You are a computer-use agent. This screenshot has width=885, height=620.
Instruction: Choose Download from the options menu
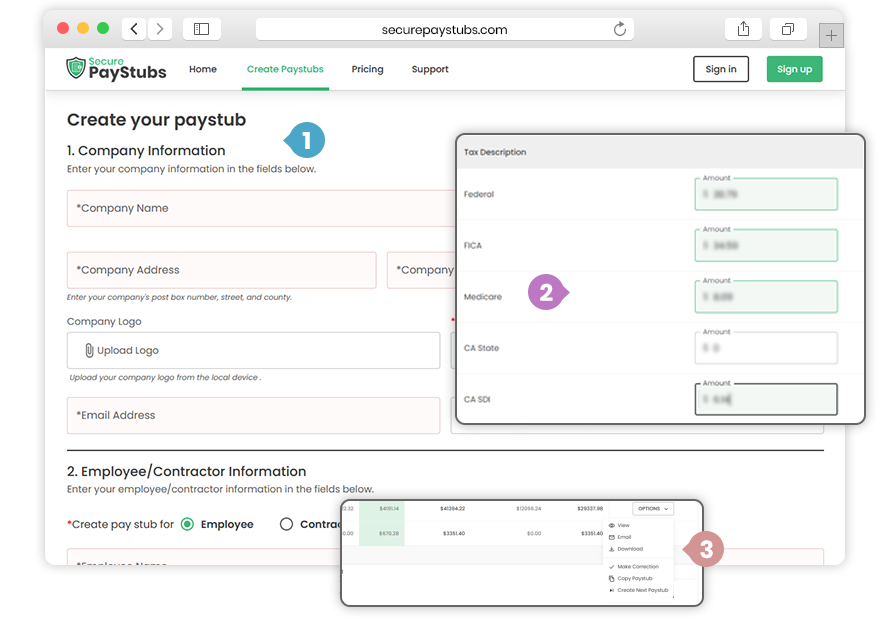tap(629, 549)
